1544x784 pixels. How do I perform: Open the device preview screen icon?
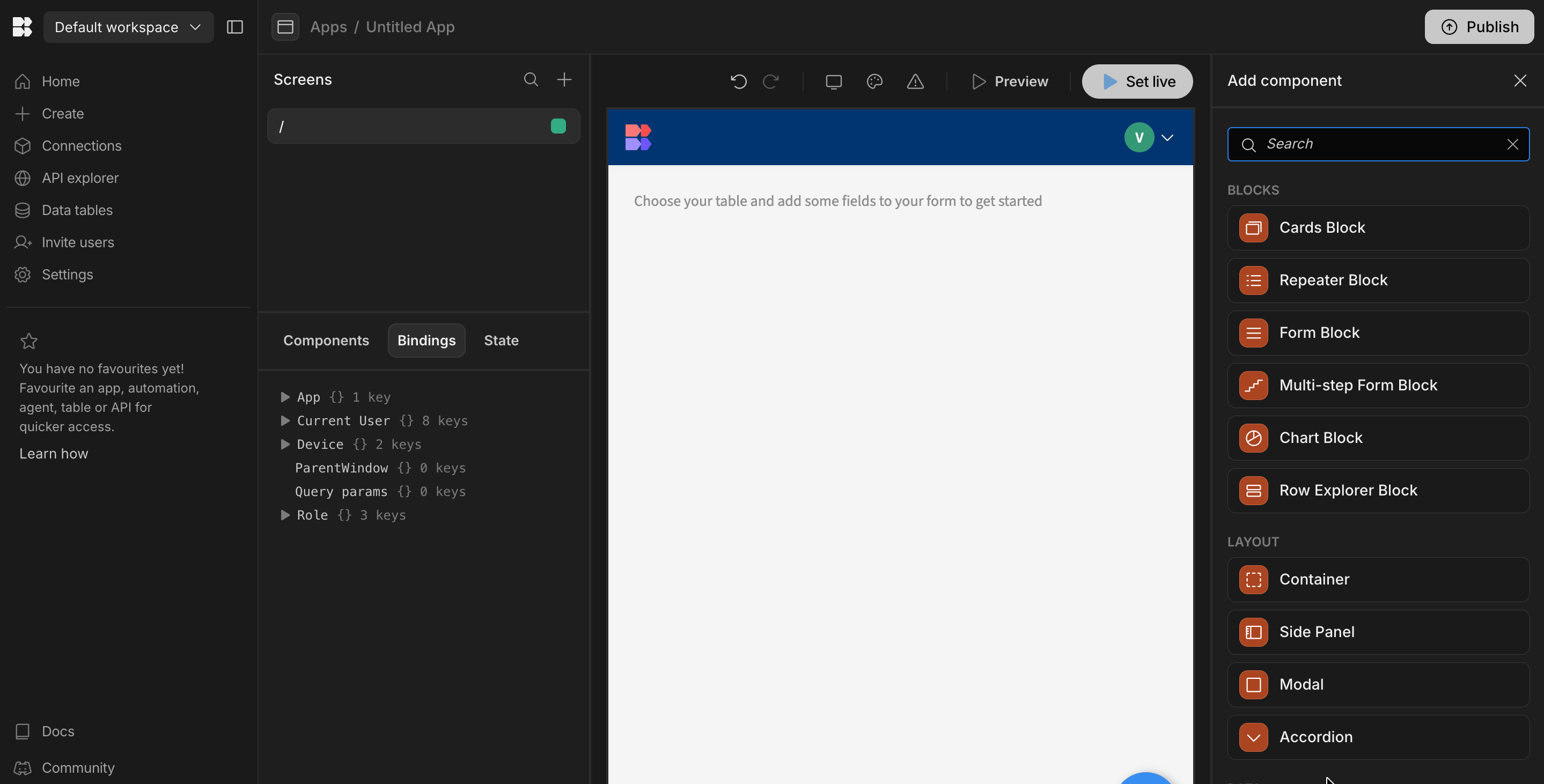(833, 82)
